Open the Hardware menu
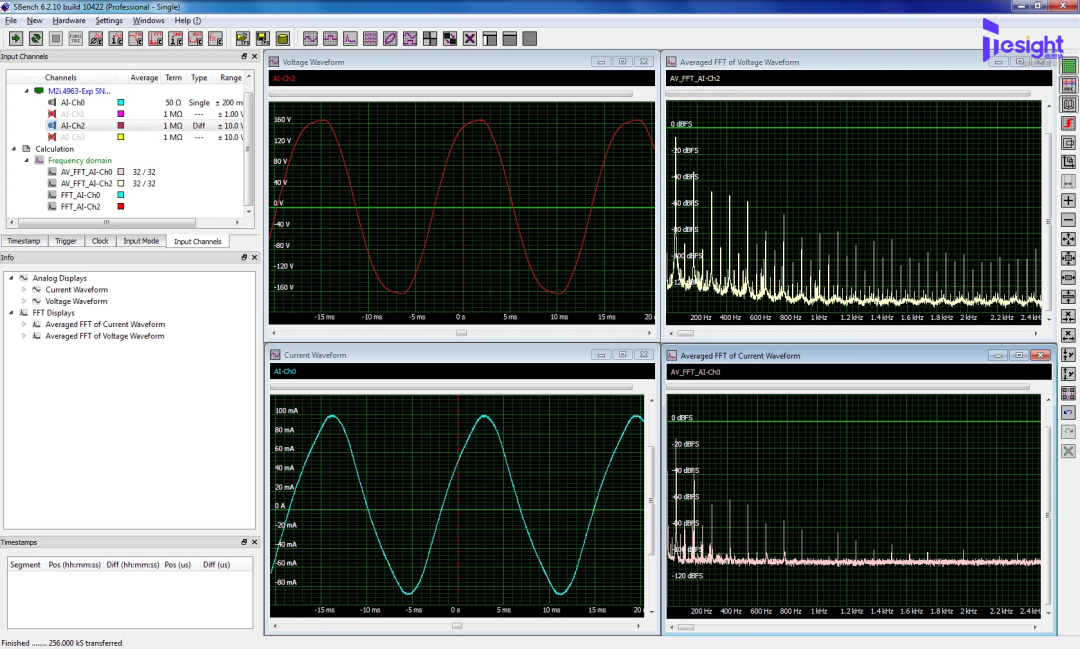Image resolution: width=1080 pixels, height=649 pixels. (69, 21)
